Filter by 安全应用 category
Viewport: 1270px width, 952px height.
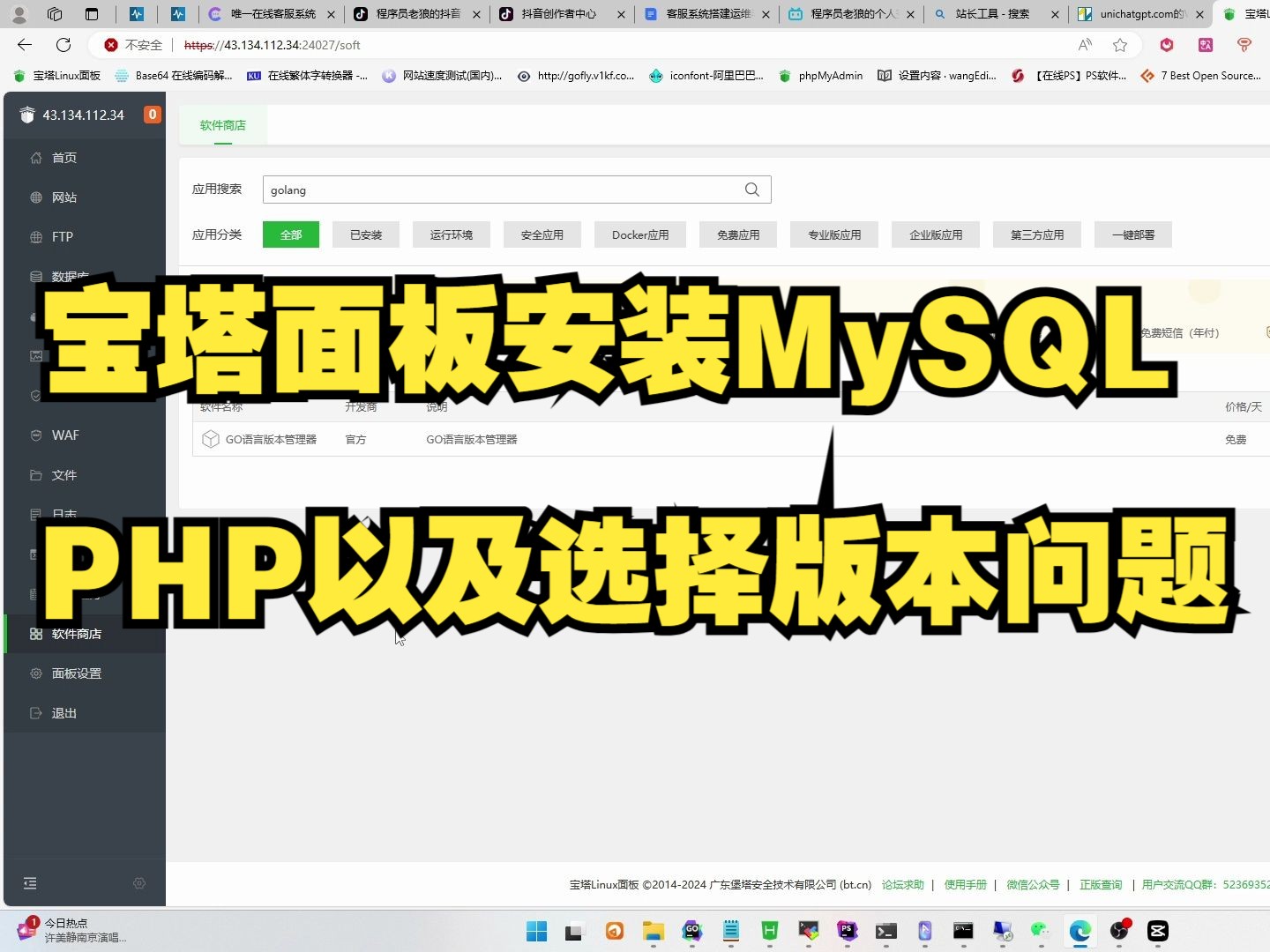tap(542, 234)
